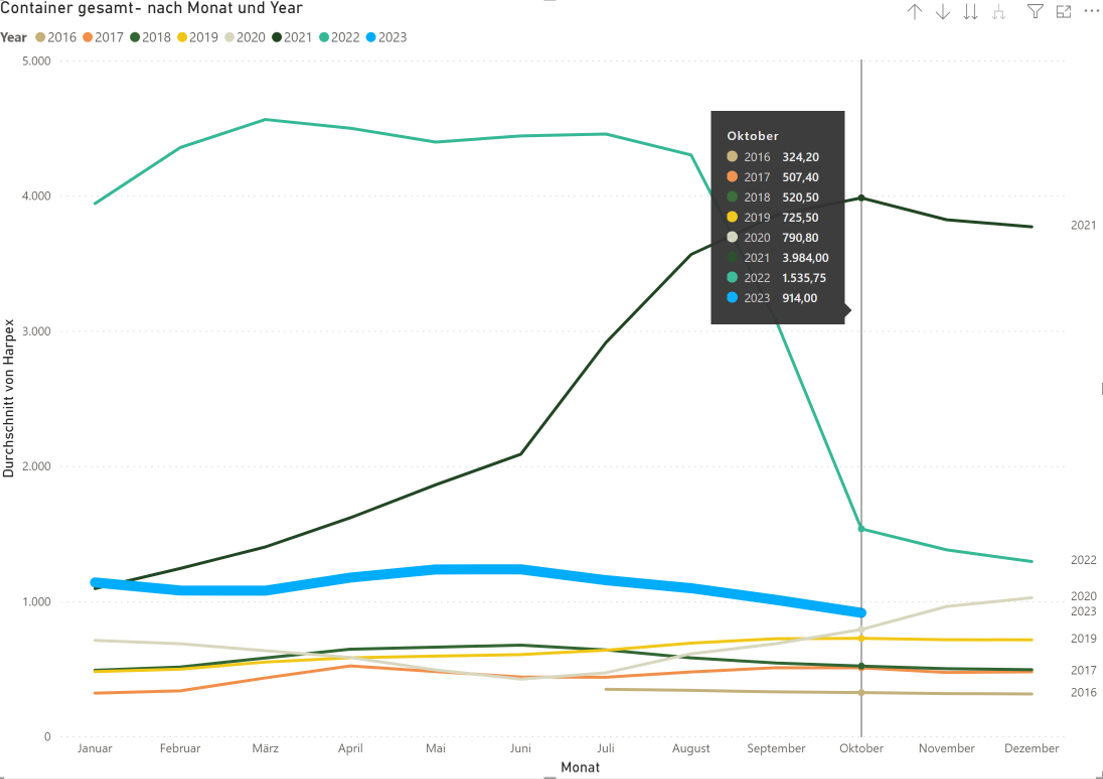Viewport: 1103px width, 779px height.
Task: Click the Monat axis title
Action: coord(580,767)
